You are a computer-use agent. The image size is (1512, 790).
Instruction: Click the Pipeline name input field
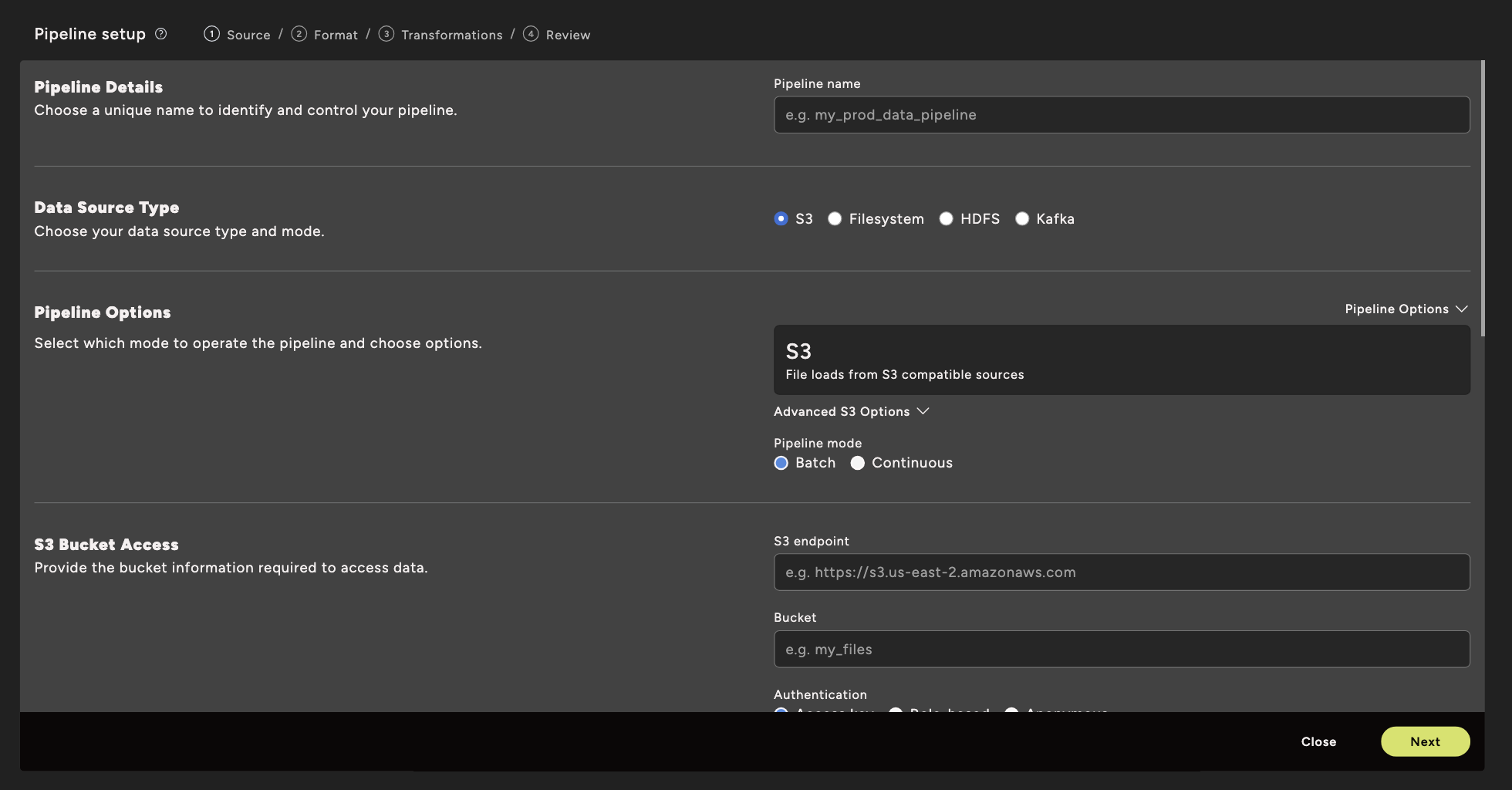1122,115
